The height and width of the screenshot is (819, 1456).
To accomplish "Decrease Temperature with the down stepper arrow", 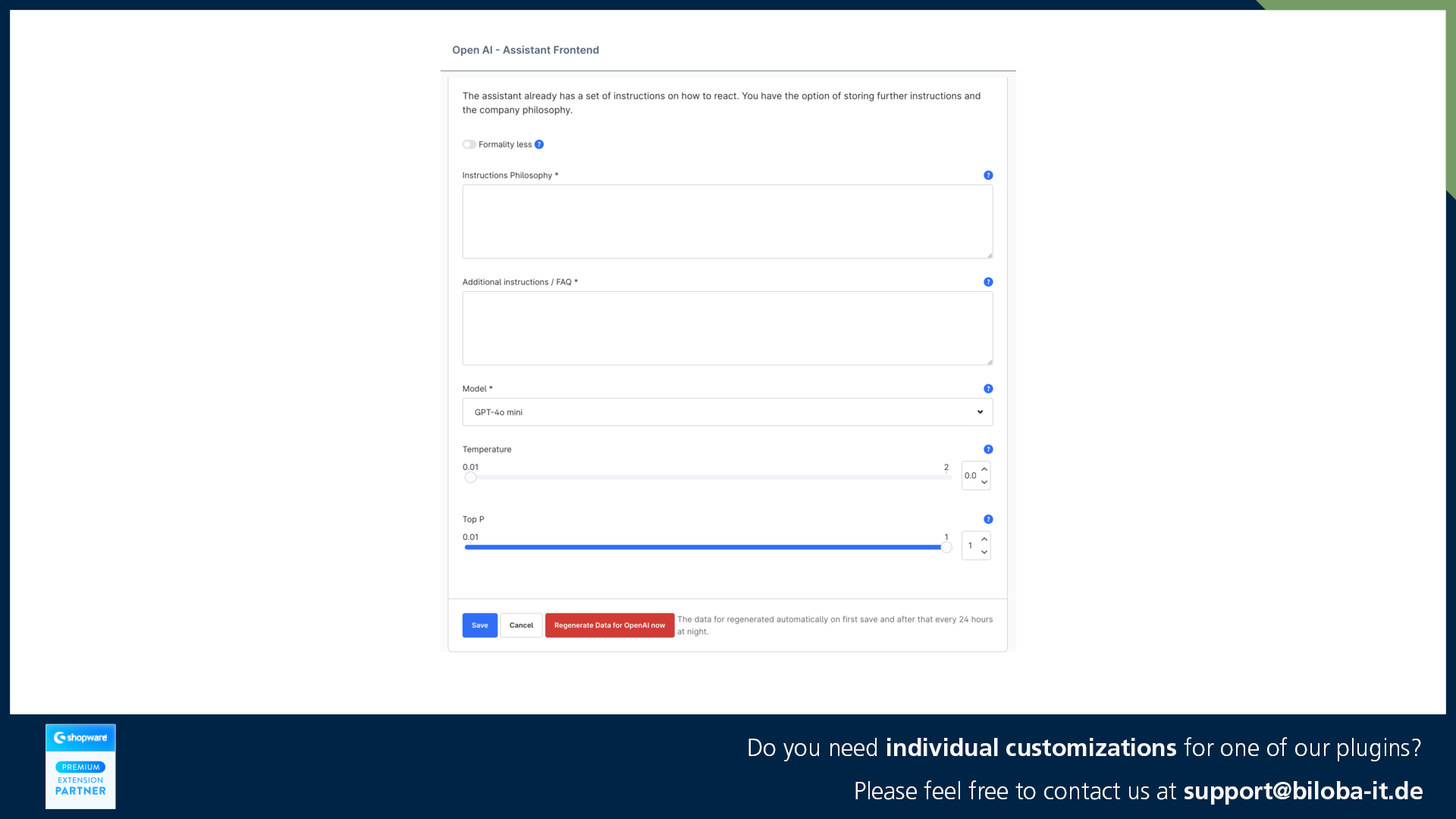I will pyautogui.click(x=984, y=482).
